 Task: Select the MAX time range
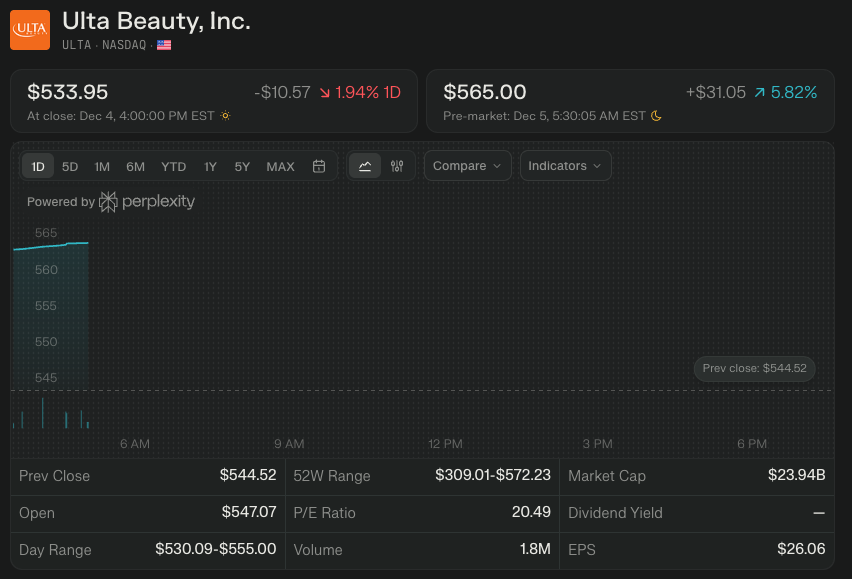[x=280, y=166]
